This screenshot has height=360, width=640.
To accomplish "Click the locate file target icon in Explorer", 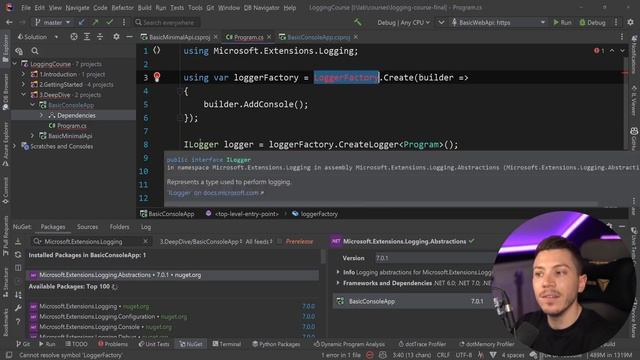I will (74, 37).
